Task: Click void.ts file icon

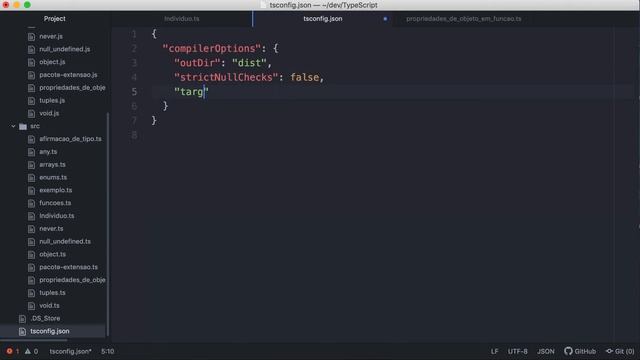Action: tap(31, 306)
